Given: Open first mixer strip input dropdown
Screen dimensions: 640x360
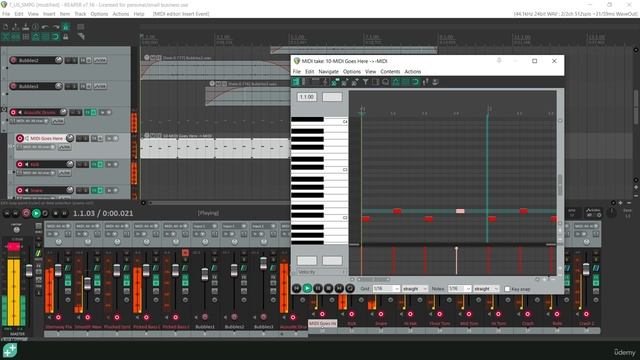Looking at the screenshot, I should click(58, 226).
